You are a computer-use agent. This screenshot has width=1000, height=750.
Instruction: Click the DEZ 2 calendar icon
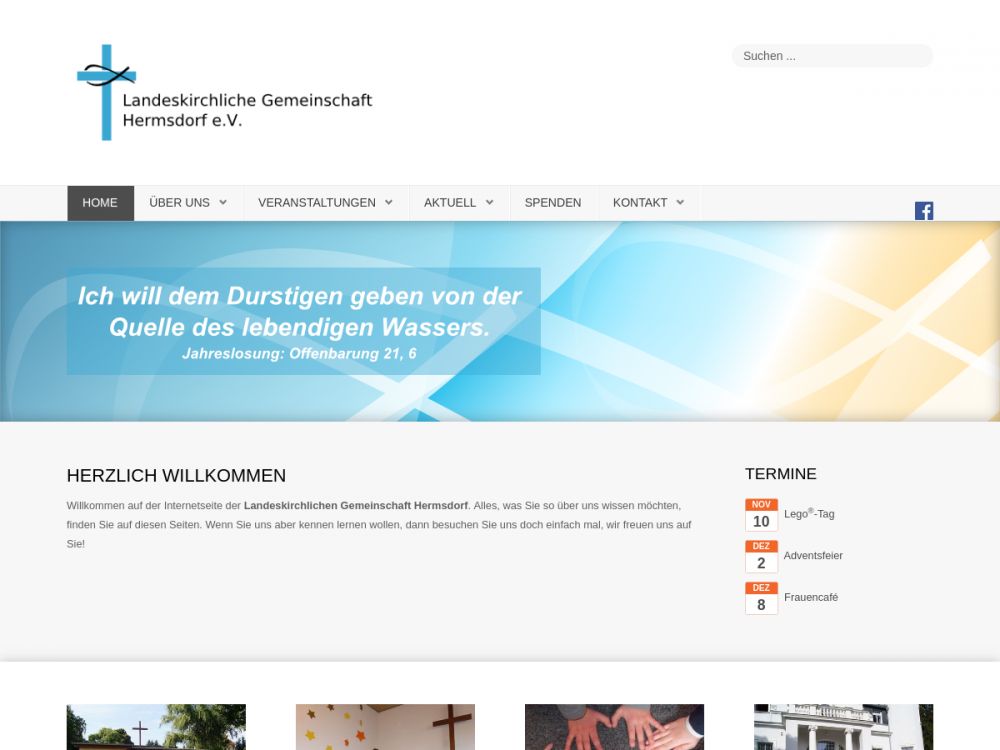[761, 557]
